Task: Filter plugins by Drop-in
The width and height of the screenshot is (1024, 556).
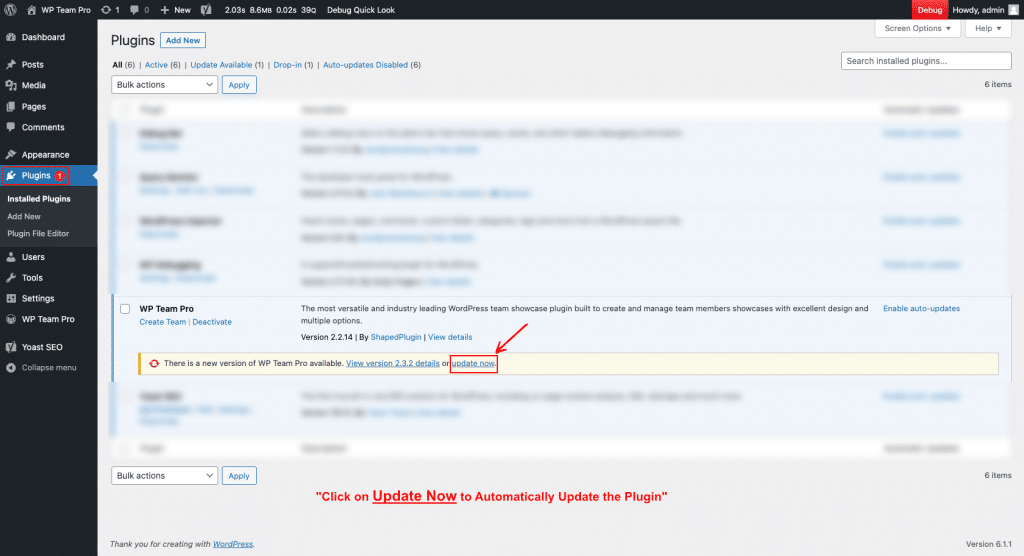Action: tap(287, 65)
